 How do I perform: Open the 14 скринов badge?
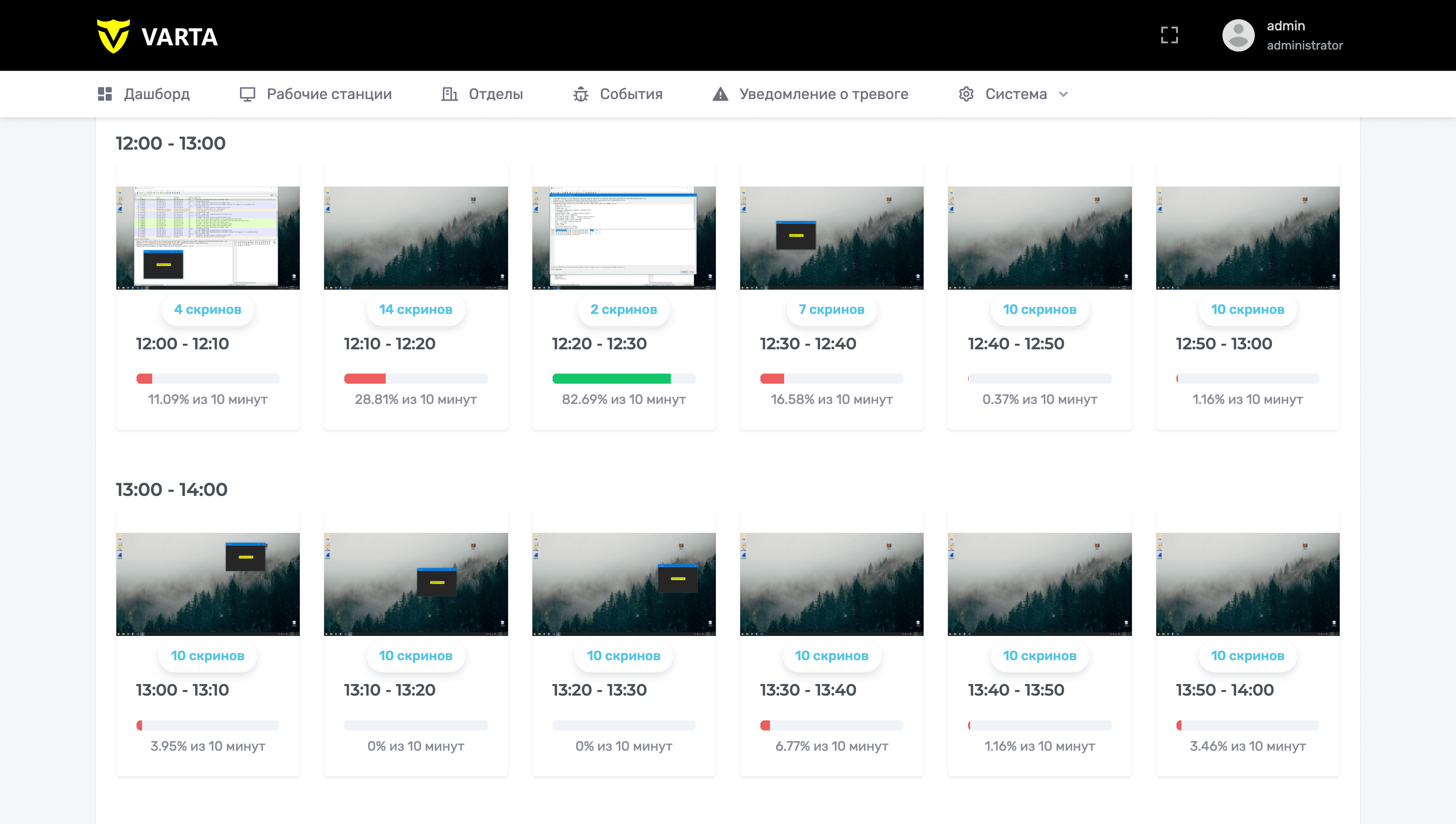[x=416, y=309]
